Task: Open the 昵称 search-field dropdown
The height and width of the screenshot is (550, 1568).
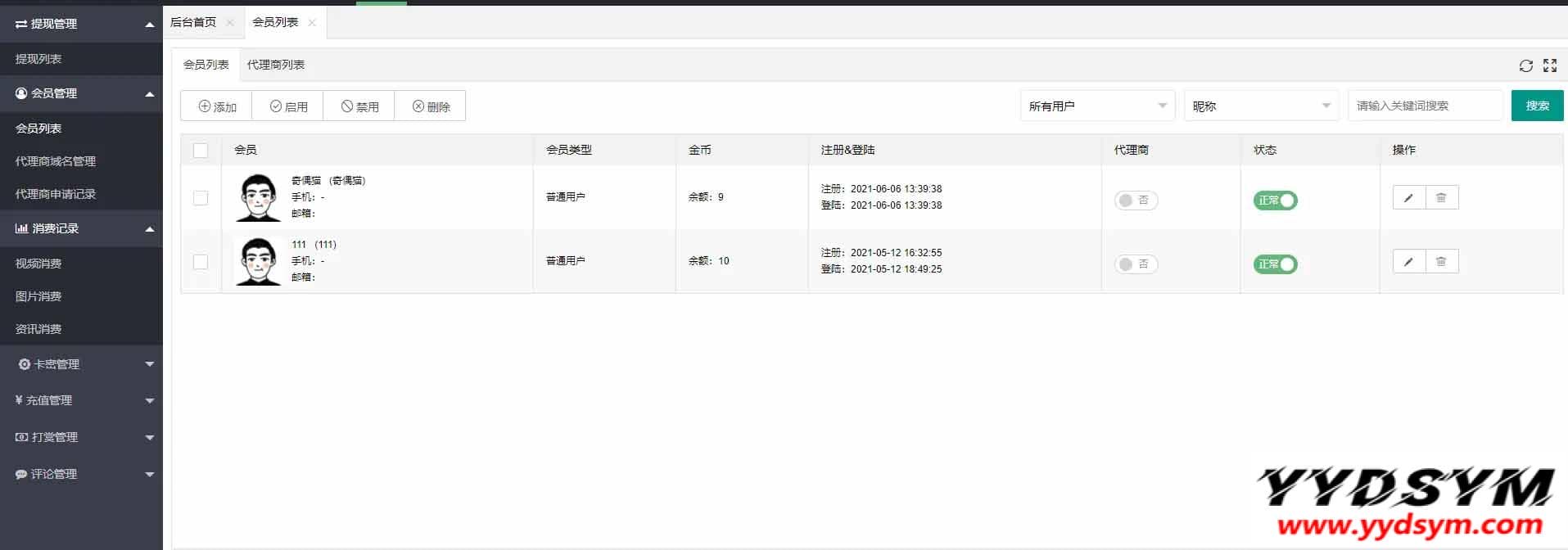Action: 1261,106
